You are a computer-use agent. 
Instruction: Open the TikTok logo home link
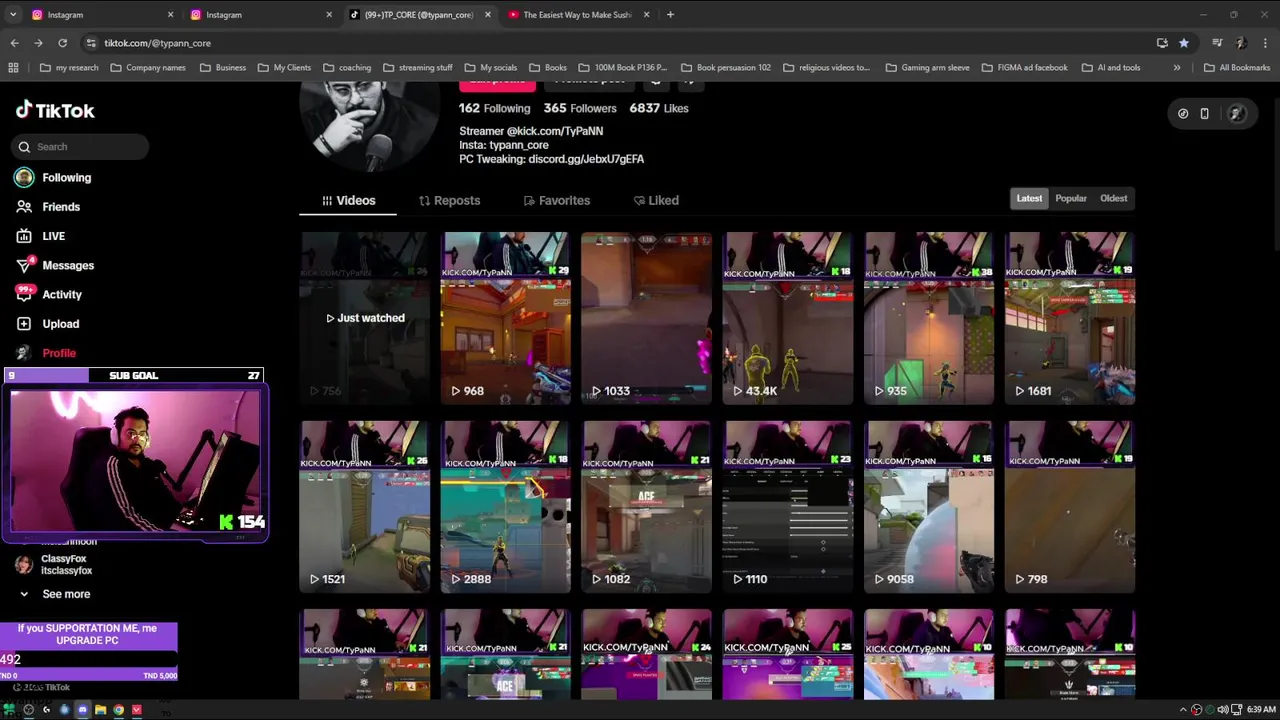(55, 110)
